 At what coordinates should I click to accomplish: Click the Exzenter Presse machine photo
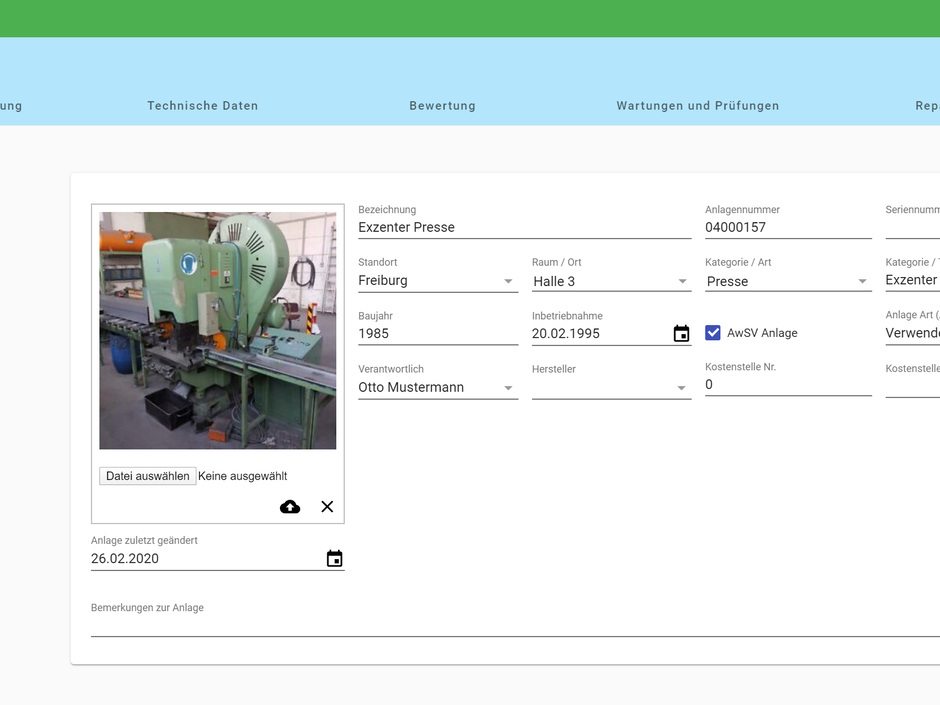[x=218, y=330]
